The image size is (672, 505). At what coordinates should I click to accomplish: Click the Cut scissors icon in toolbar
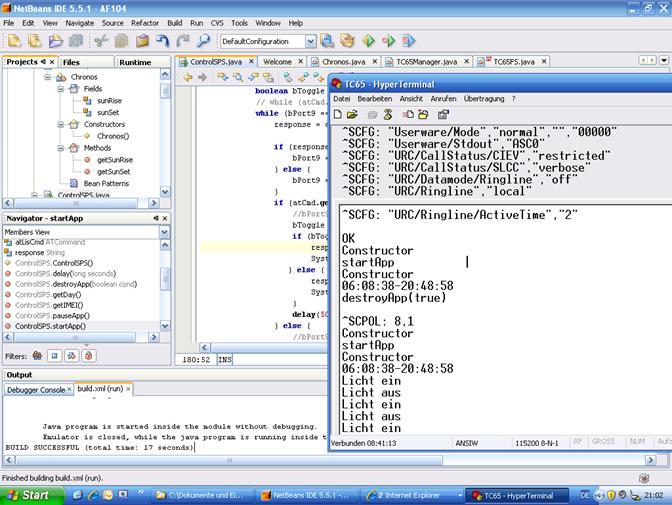click(x=100, y=41)
